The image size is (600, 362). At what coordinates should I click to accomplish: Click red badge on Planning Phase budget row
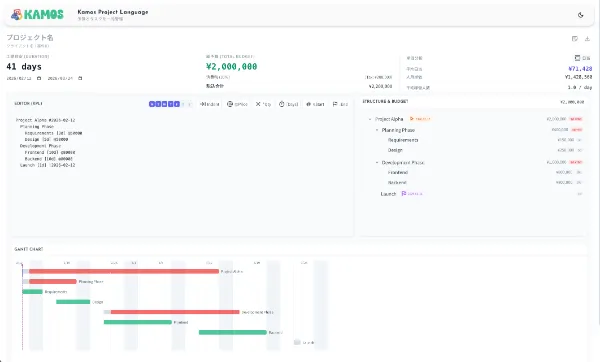pyautogui.click(x=577, y=130)
